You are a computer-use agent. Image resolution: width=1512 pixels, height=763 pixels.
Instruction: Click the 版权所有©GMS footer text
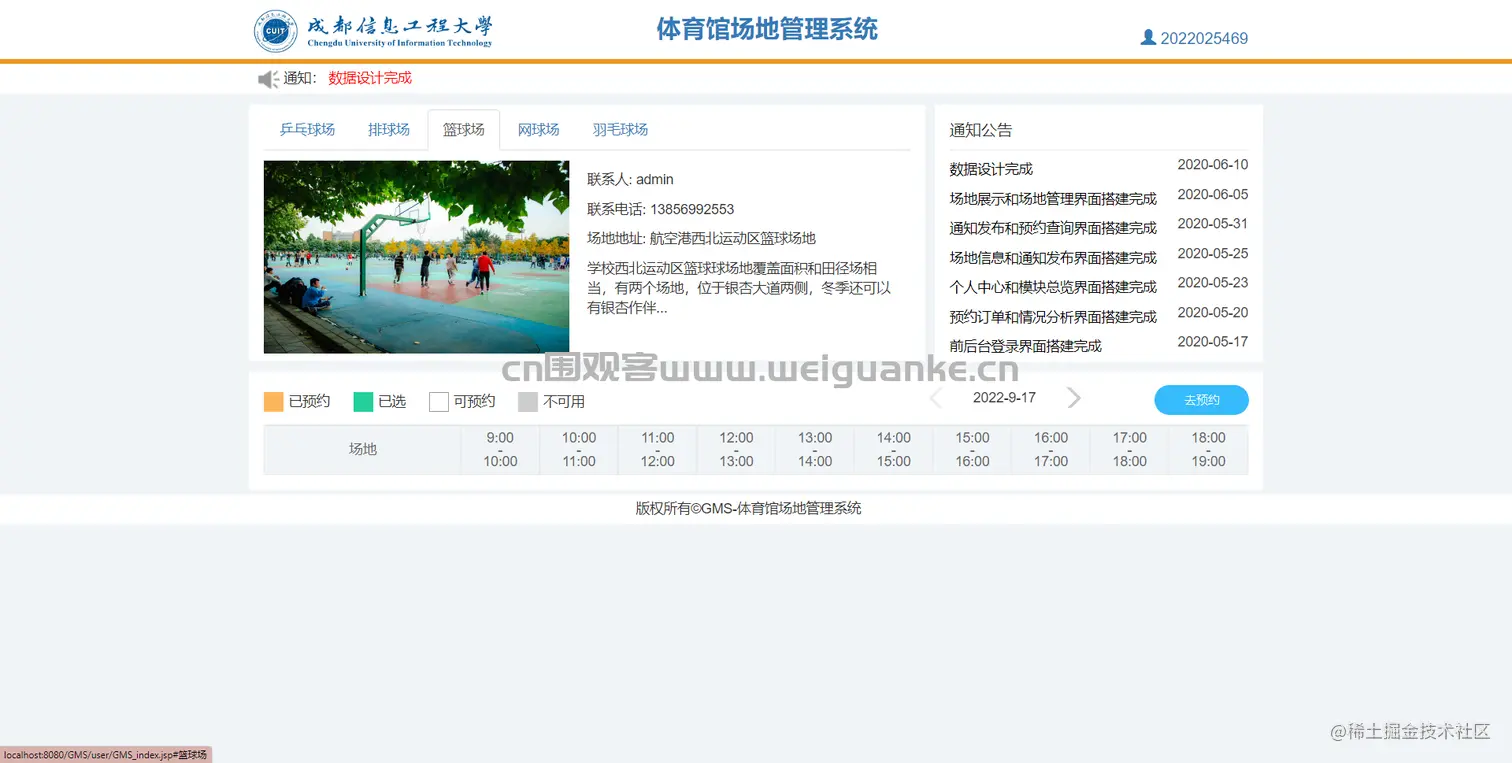click(x=749, y=508)
